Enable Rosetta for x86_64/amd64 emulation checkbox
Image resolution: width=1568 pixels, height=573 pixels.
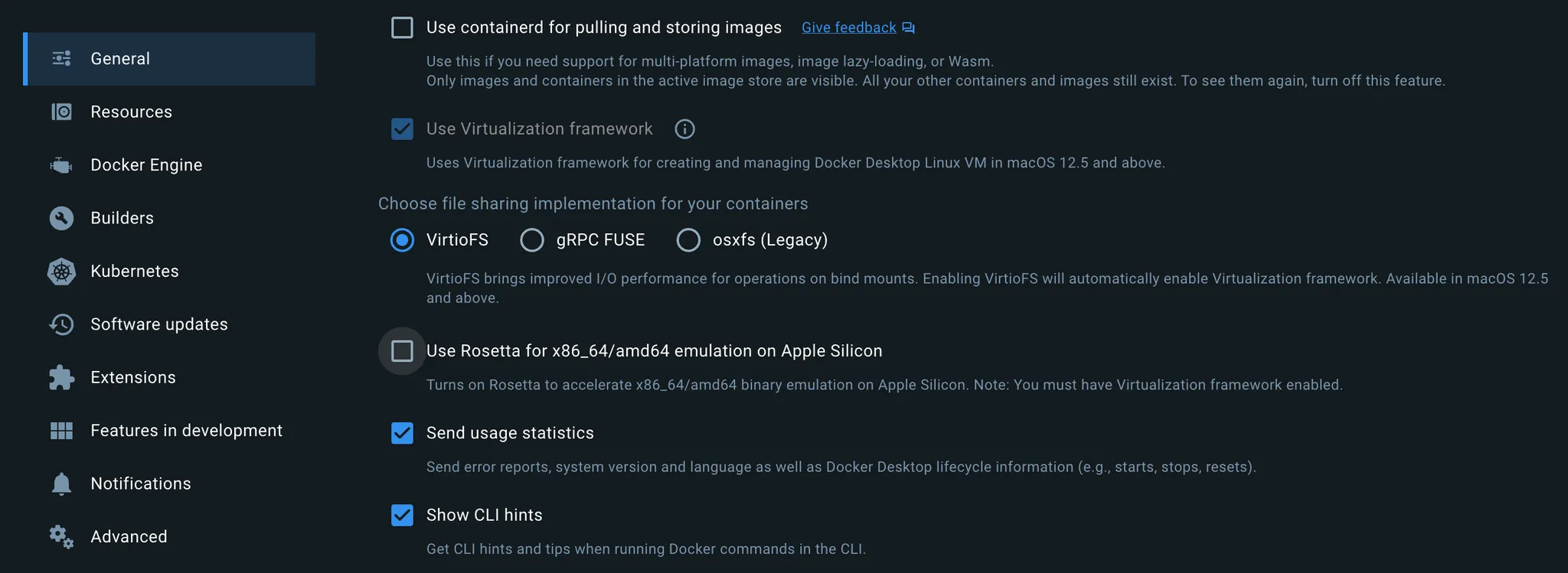pyautogui.click(x=402, y=351)
